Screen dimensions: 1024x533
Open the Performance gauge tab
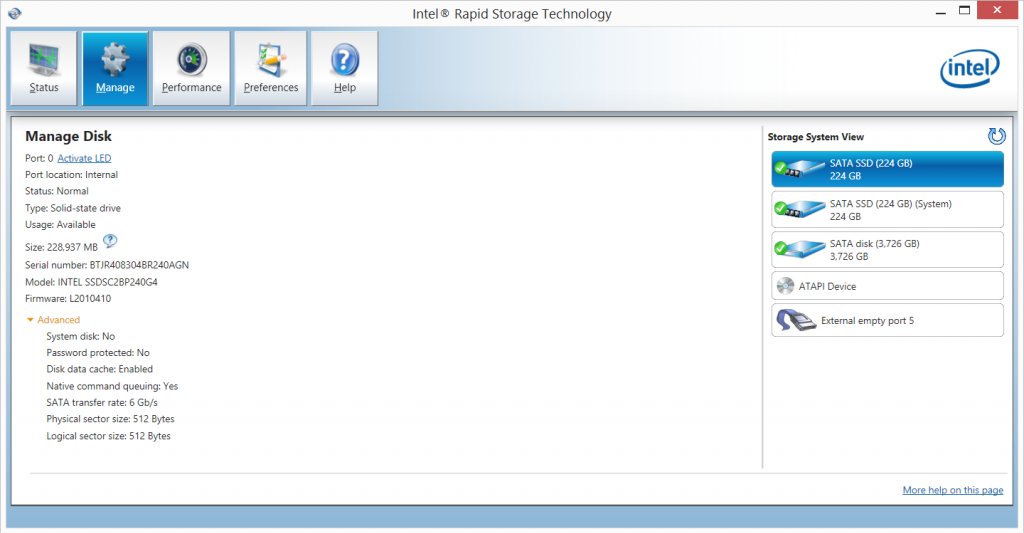point(191,68)
